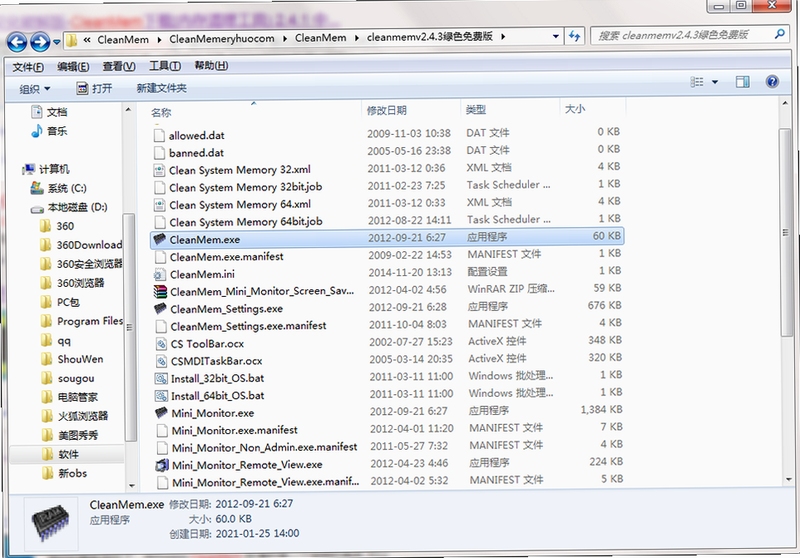Image resolution: width=800 pixels, height=558 pixels.
Task: Open the 文件(F) menu
Action: click(28, 67)
